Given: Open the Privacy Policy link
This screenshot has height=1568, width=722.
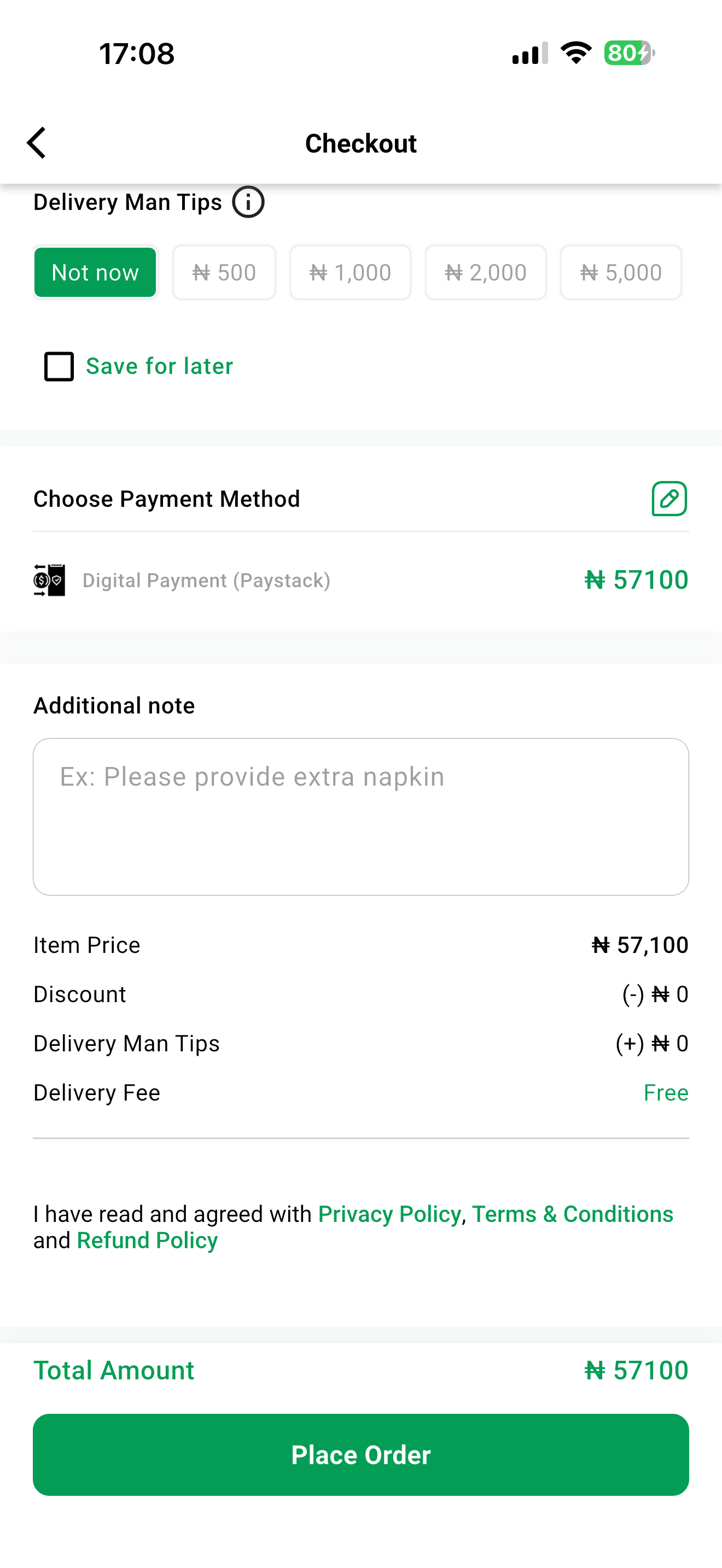Looking at the screenshot, I should click(x=389, y=1214).
